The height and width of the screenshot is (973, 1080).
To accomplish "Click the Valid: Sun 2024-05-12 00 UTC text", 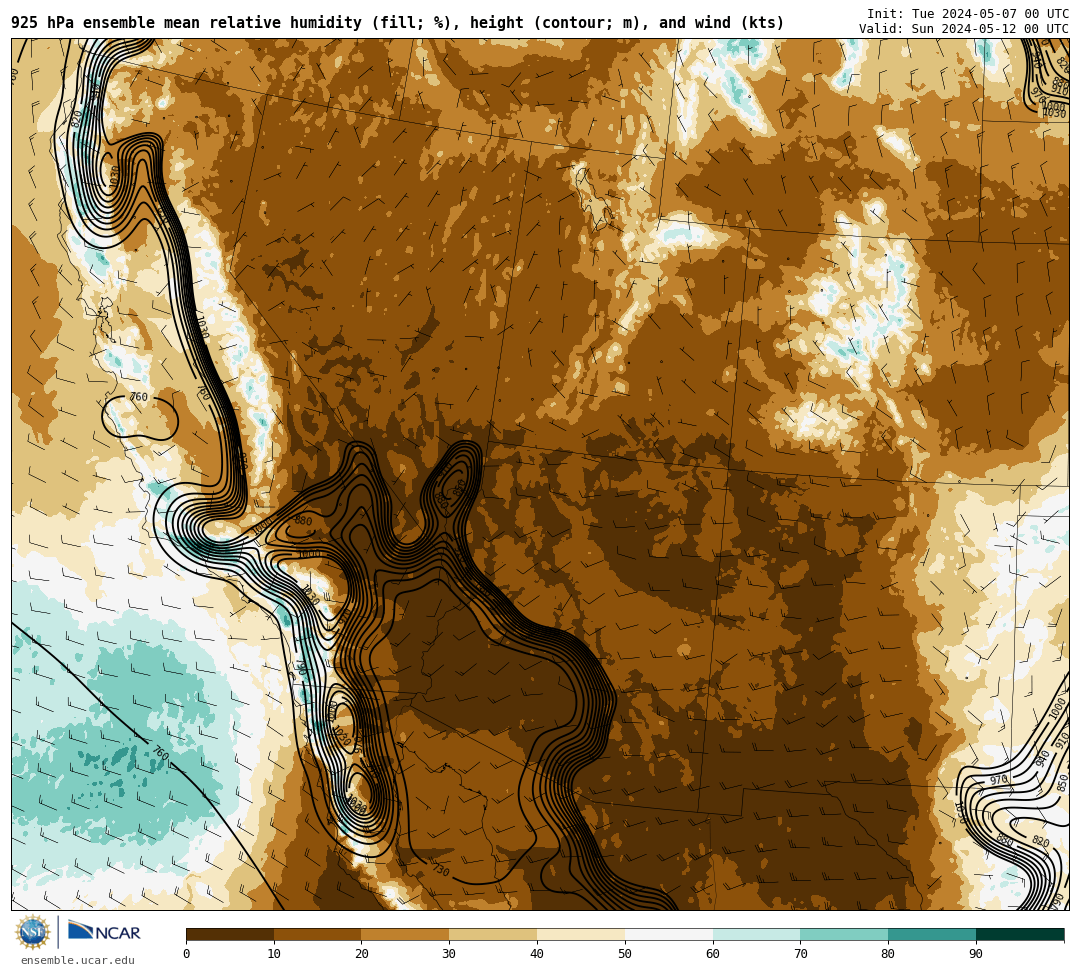I will (964, 29).
